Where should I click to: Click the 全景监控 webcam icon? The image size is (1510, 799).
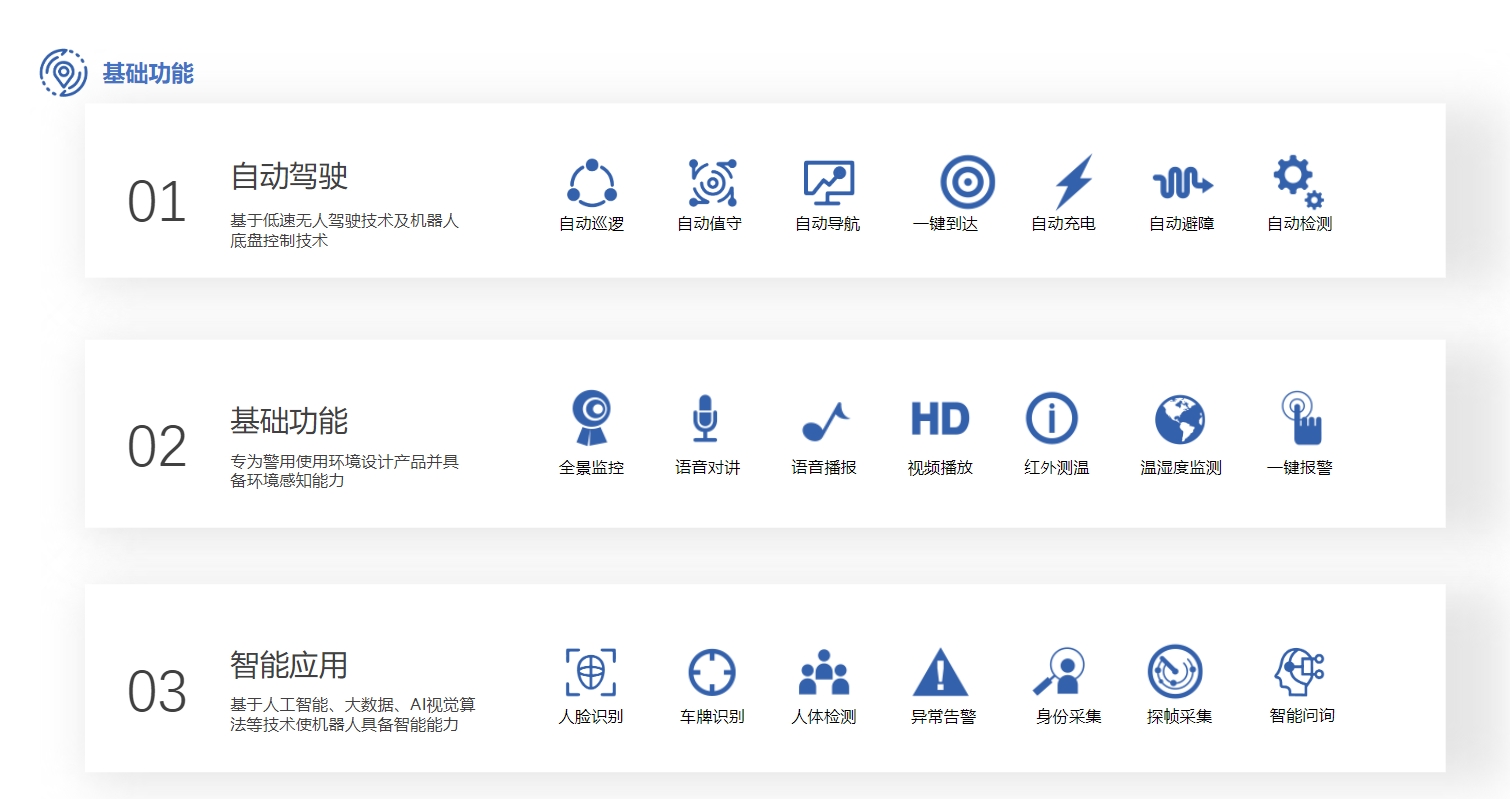pos(591,417)
